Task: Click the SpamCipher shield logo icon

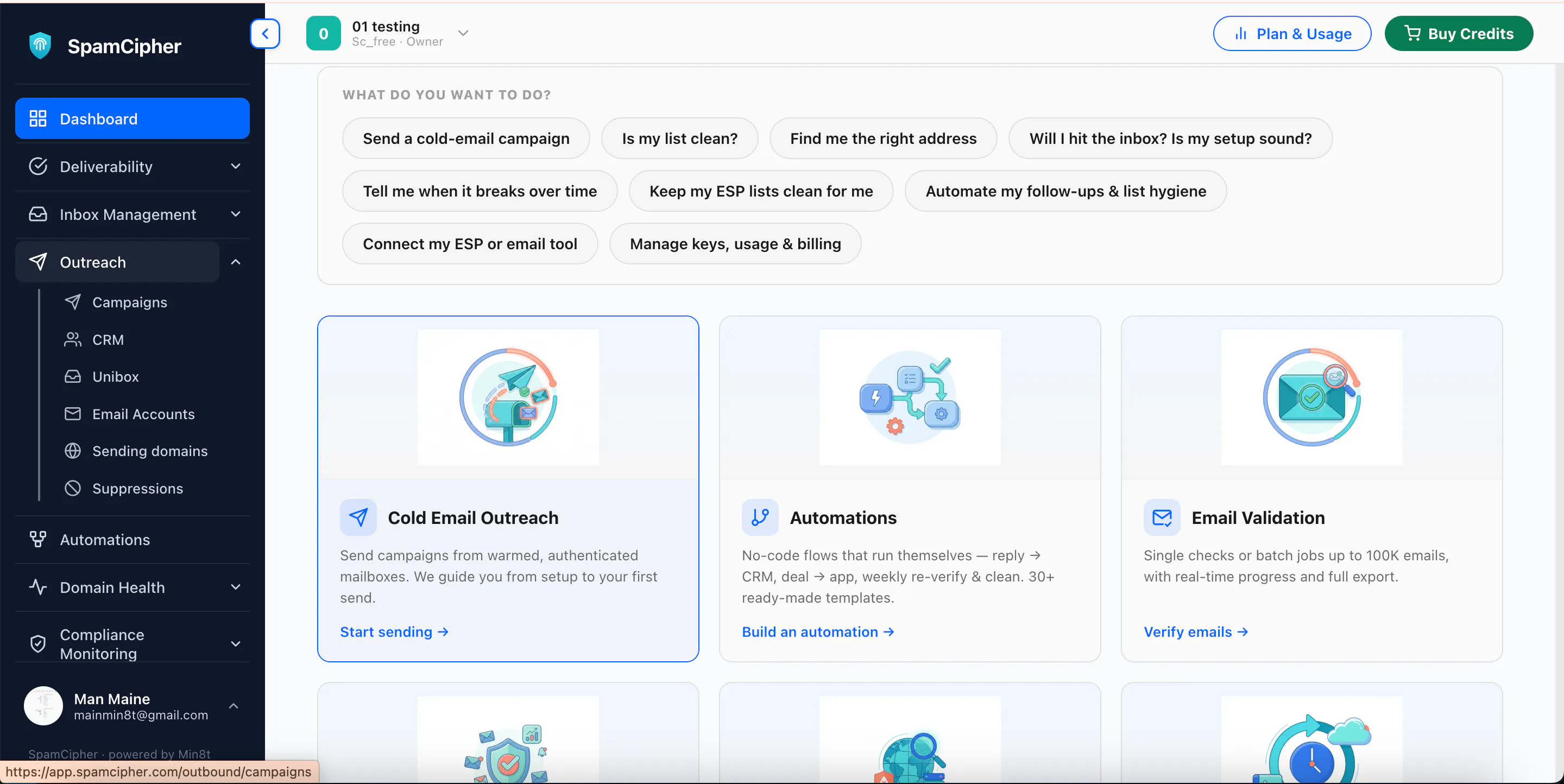Action: coord(40,46)
